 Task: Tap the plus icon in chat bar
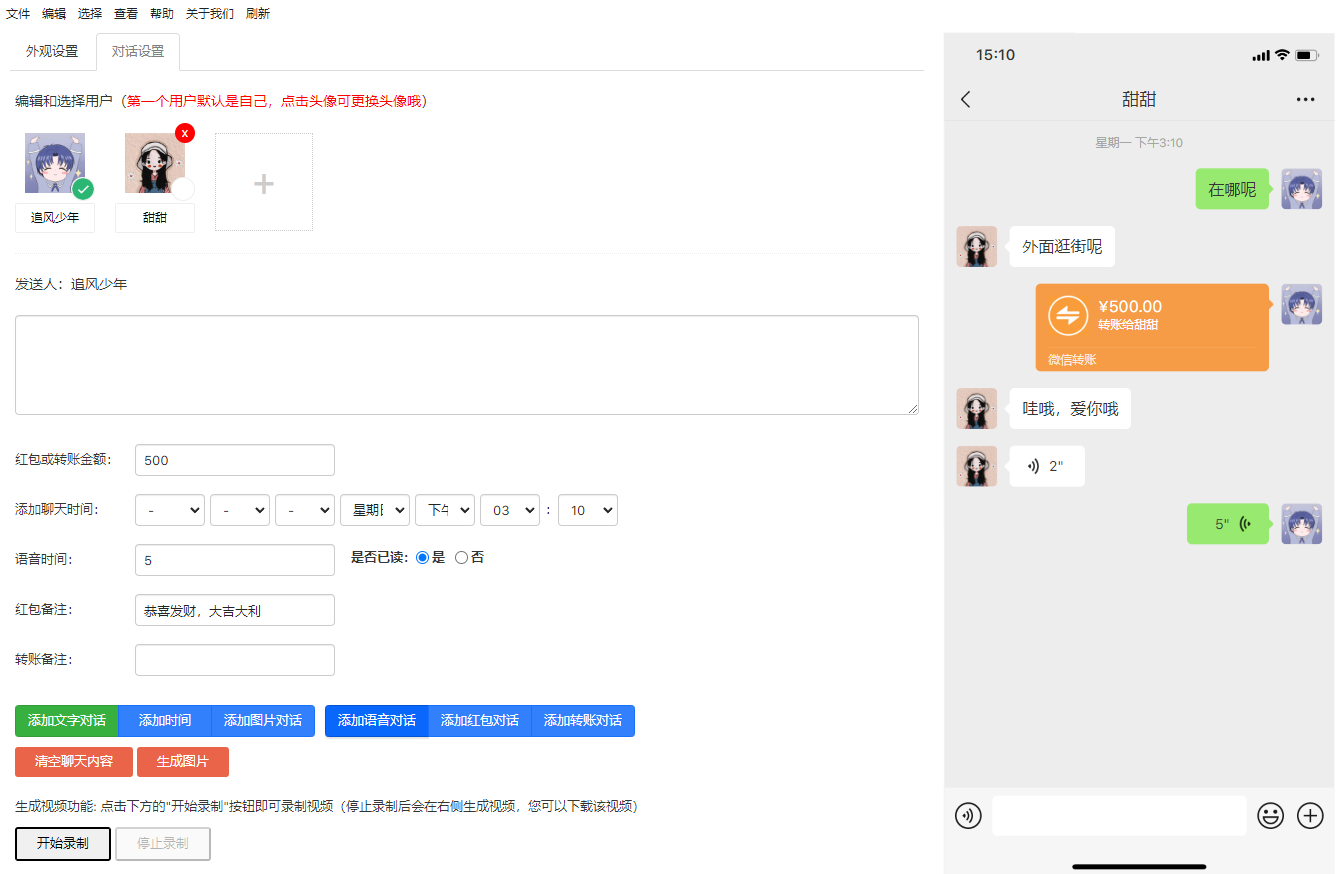pyautogui.click(x=1310, y=816)
